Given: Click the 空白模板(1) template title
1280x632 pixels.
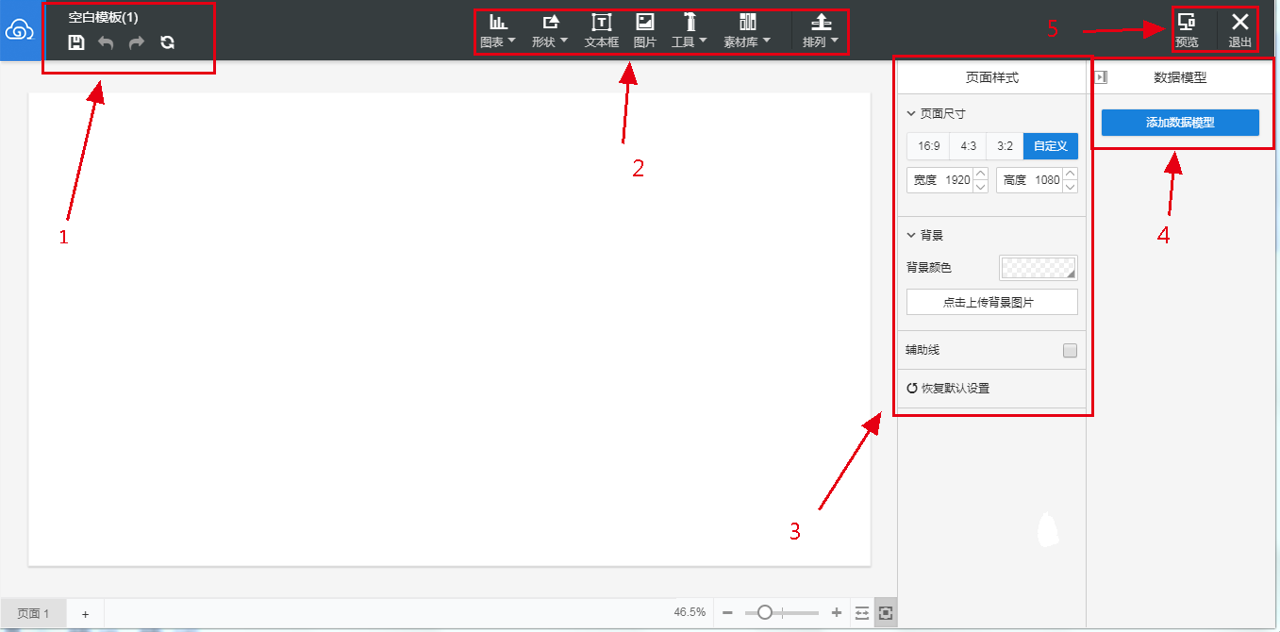Looking at the screenshot, I should point(103,17).
